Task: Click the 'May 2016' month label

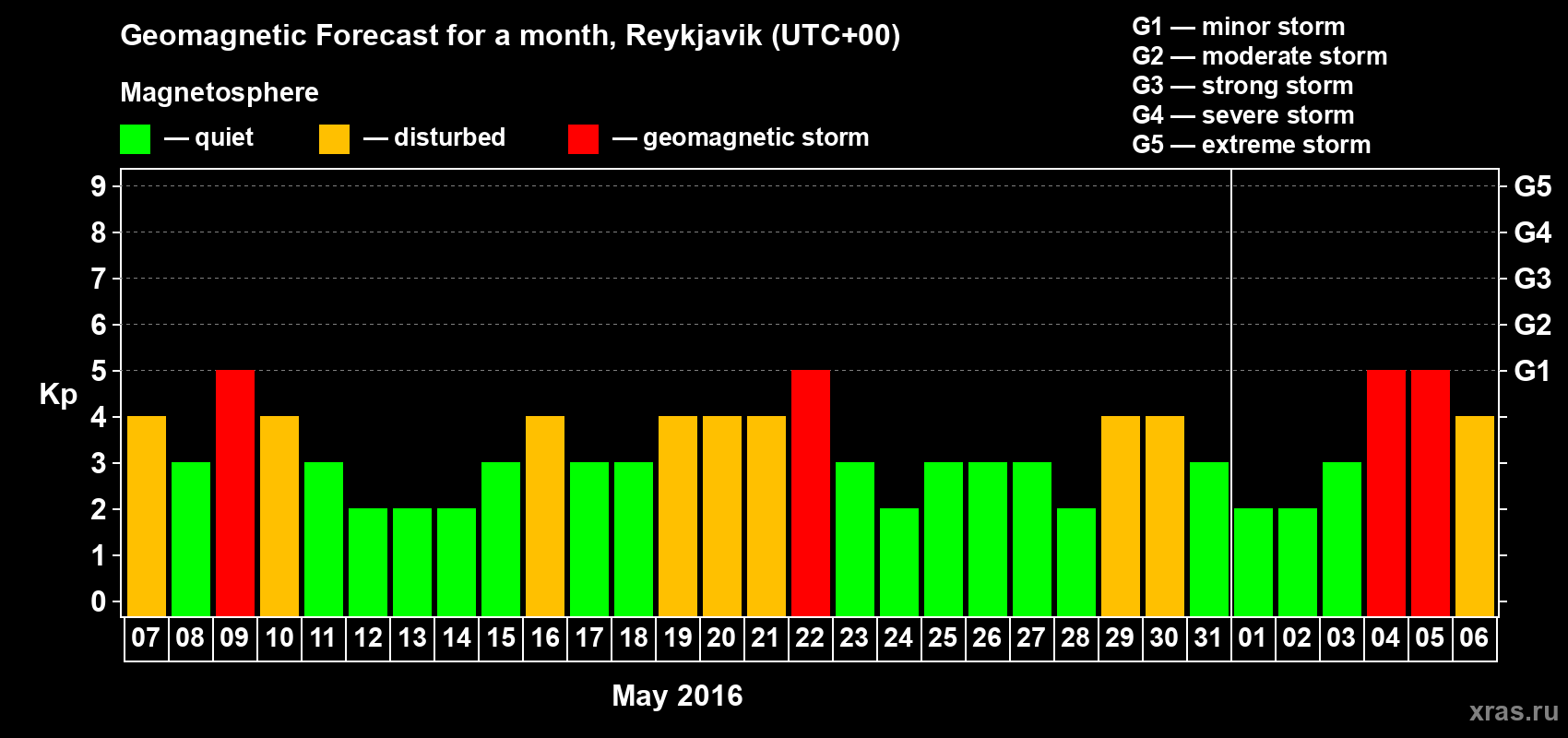Action: pyautogui.click(x=677, y=696)
